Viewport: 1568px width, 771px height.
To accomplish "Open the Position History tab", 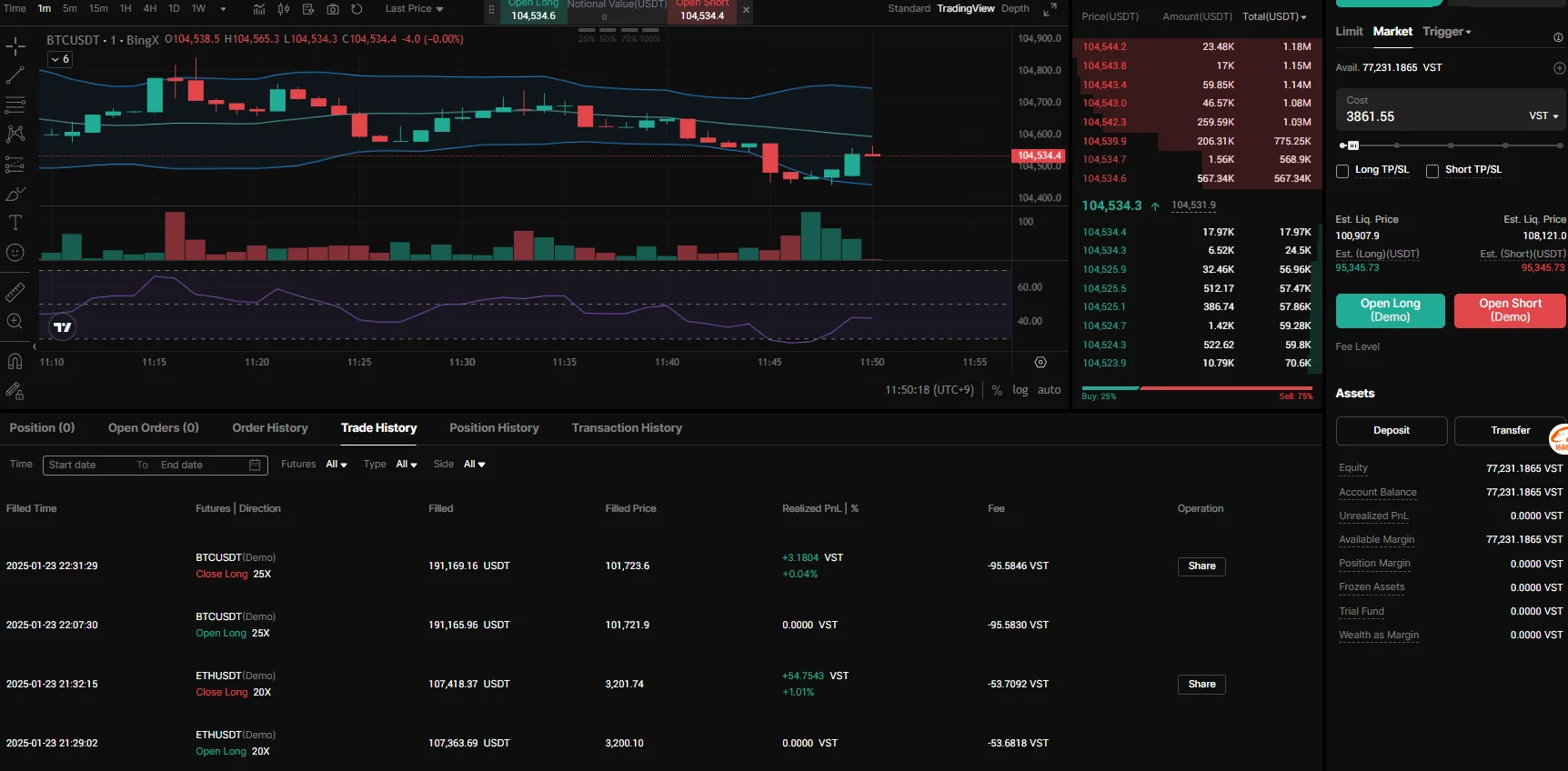I will pos(494,428).
